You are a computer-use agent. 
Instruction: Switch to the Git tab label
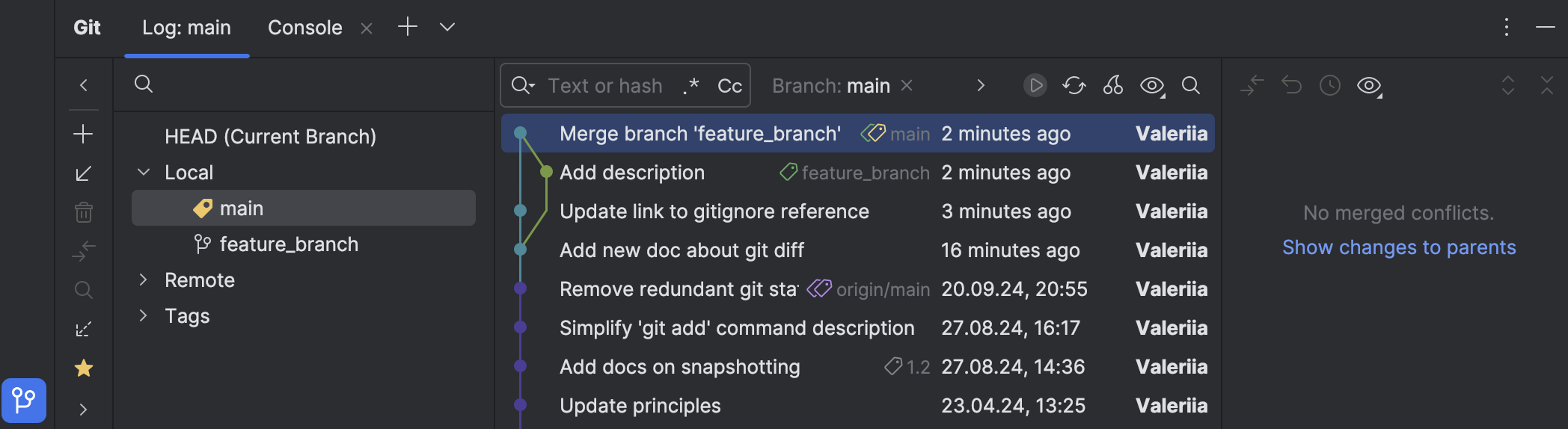point(87,28)
